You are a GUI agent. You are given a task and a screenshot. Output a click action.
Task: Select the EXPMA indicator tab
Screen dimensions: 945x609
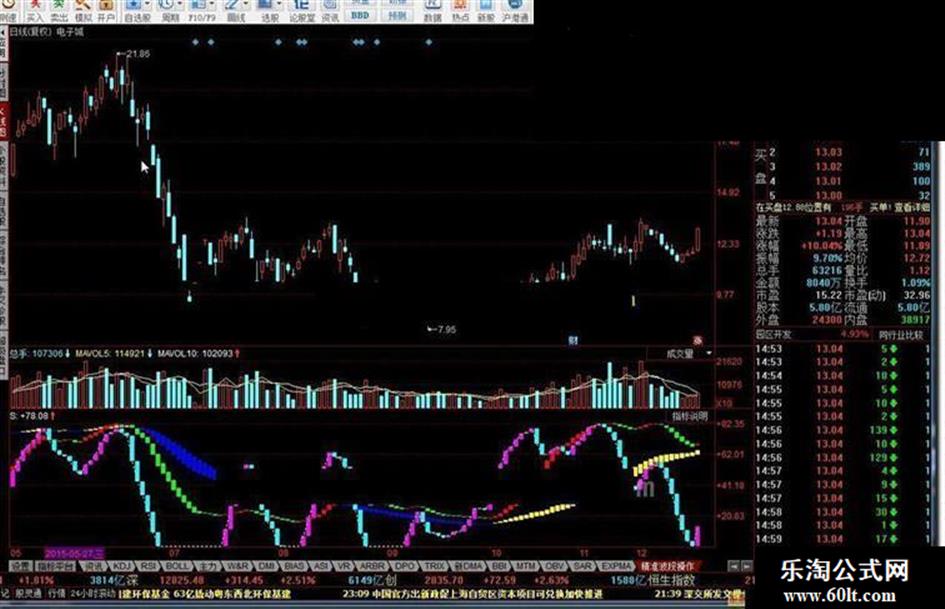pyautogui.click(x=615, y=566)
